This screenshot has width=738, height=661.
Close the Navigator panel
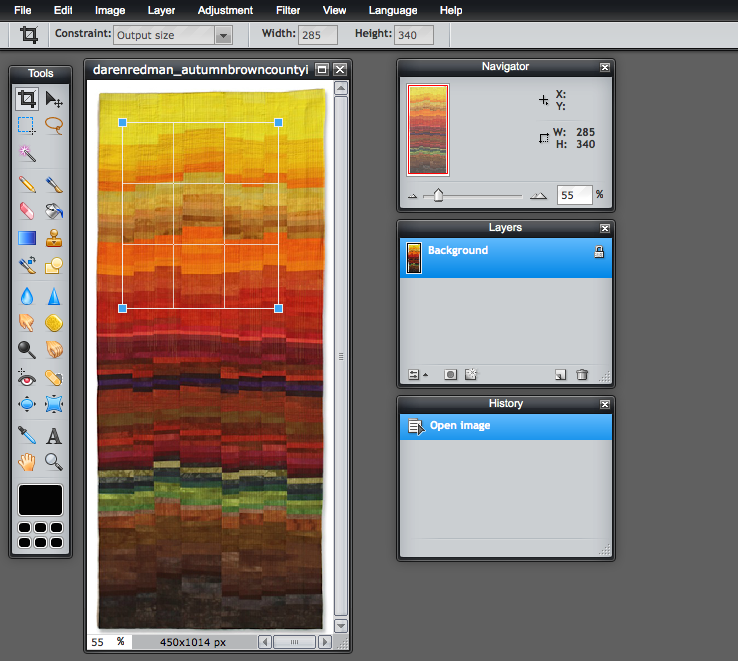(605, 67)
